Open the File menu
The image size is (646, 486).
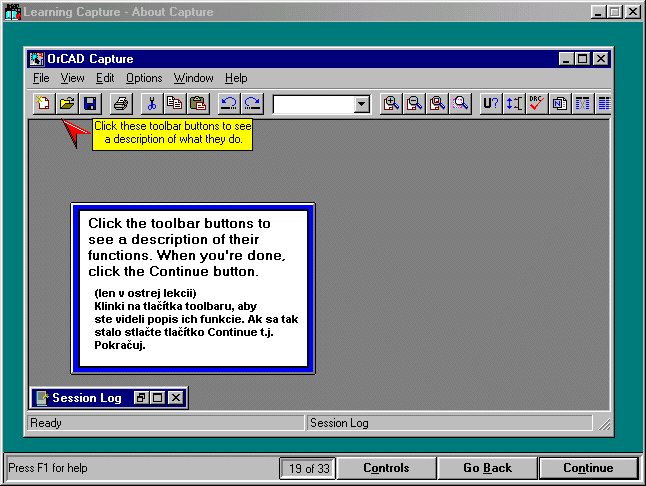point(41,78)
